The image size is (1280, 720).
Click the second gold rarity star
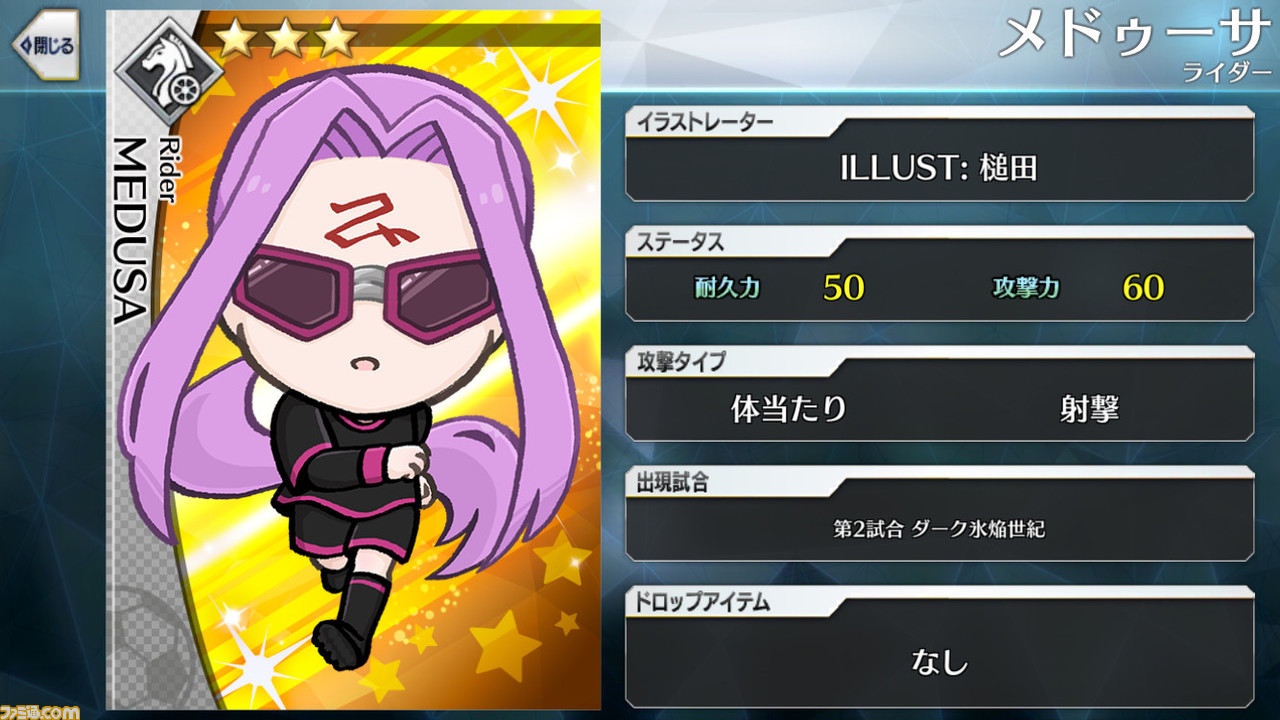click(287, 40)
